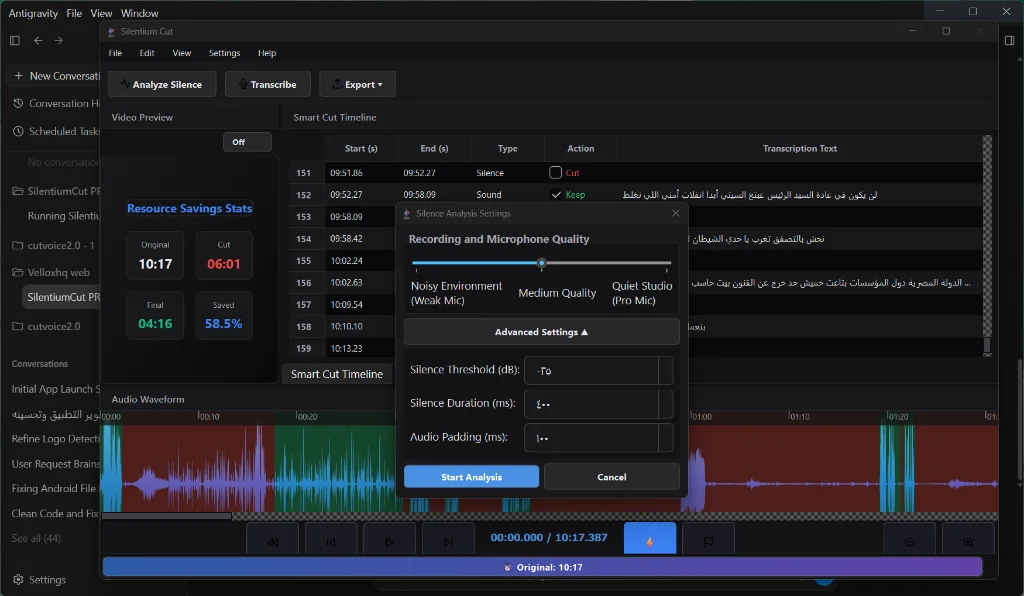Click the Action column header
Screen dimensions: 1024x596
coord(581,148)
